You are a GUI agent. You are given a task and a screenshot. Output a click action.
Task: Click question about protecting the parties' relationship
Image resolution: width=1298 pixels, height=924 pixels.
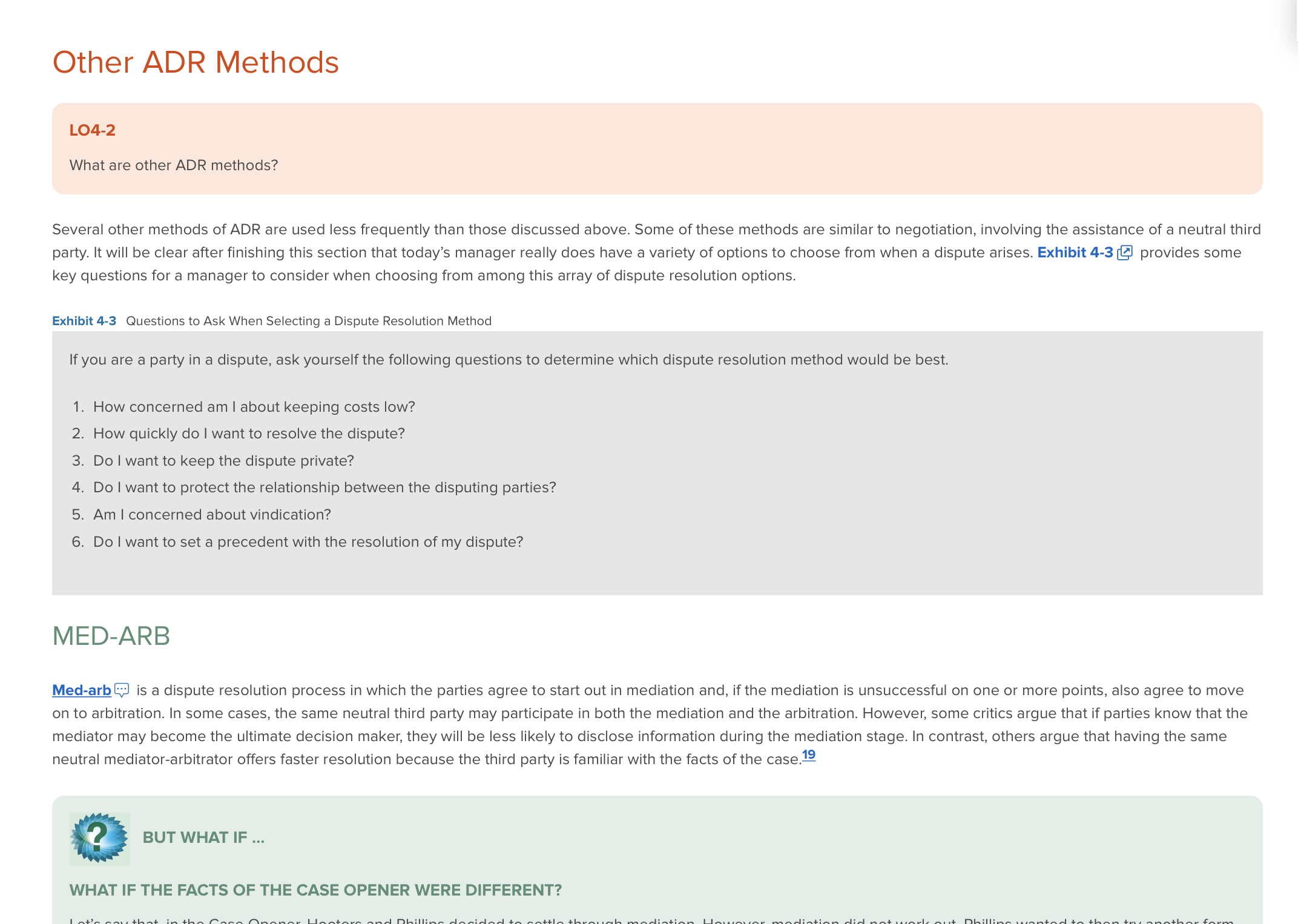[324, 487]
